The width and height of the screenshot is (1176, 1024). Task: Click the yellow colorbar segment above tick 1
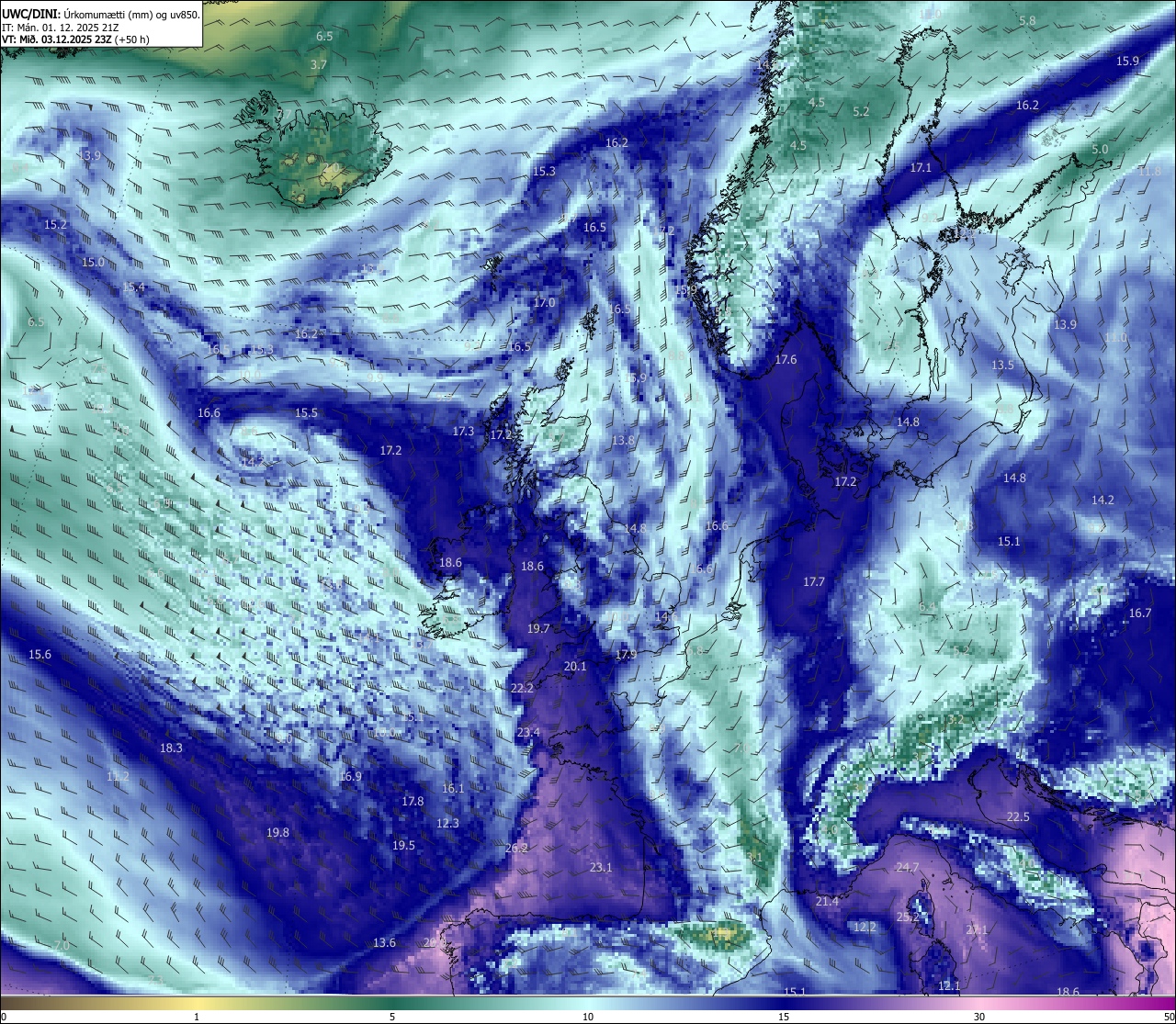click(x=197, y=1001)
